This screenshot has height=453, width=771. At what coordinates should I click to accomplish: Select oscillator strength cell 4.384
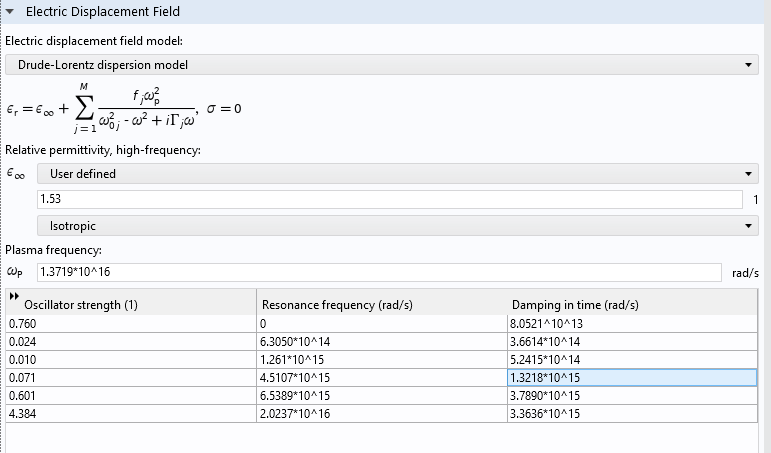[x=130, y=413]
